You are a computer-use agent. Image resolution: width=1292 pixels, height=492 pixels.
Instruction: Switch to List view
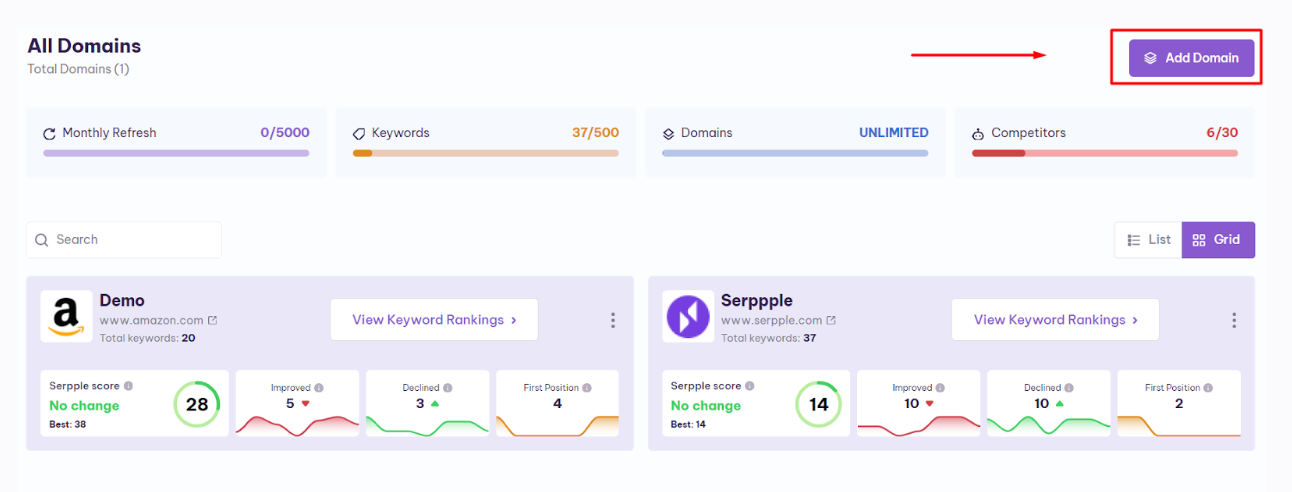pos(1148,240)
